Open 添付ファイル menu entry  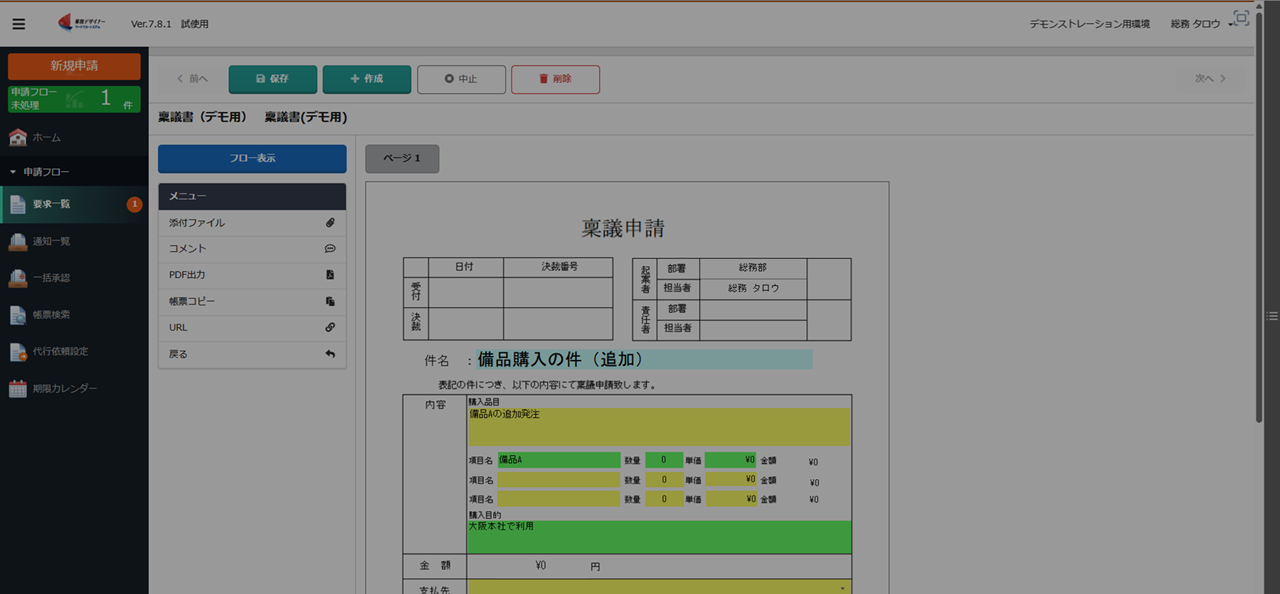252,223
